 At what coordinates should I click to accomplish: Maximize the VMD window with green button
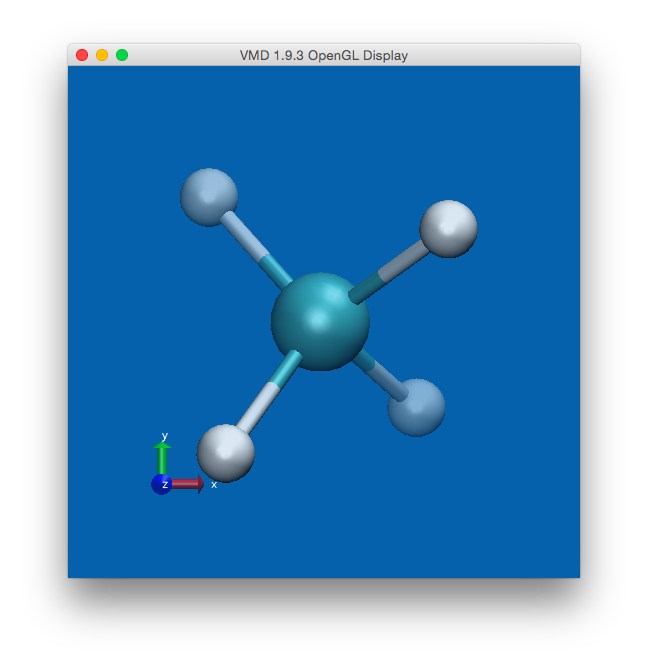pyautogui.click(x=122, y=55)
